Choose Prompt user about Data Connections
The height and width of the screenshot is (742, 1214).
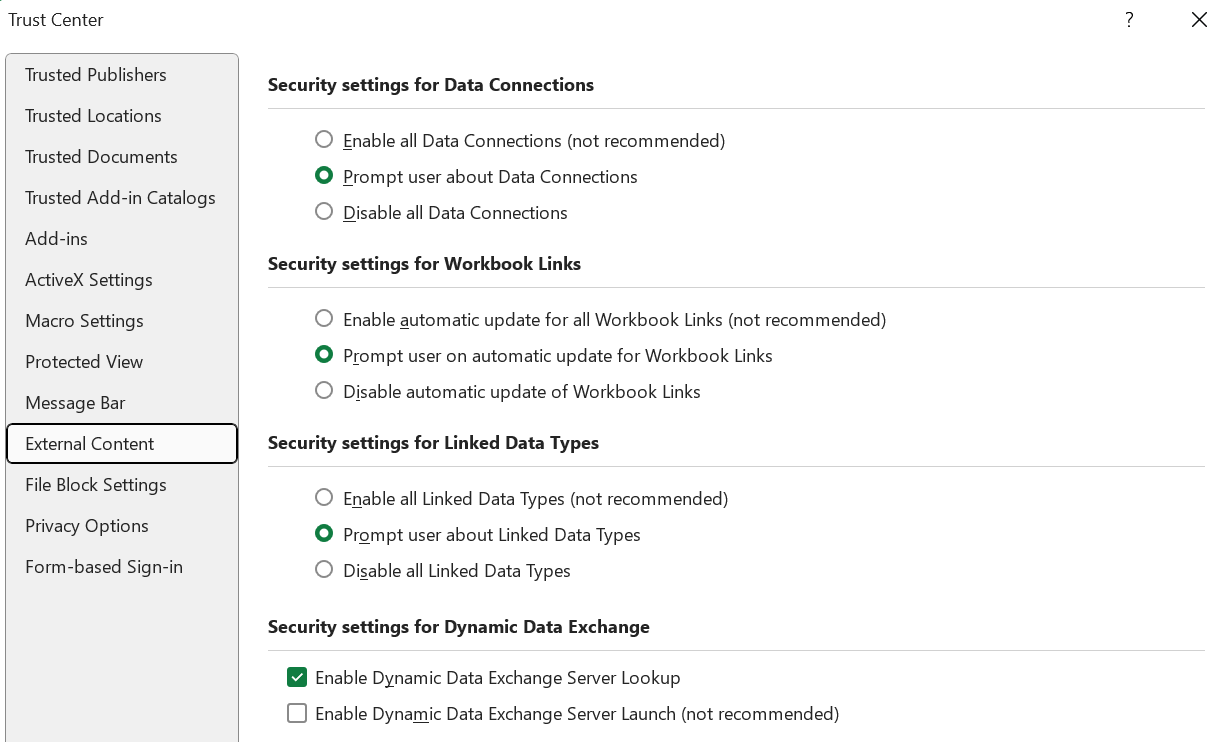tap(324, 175)
